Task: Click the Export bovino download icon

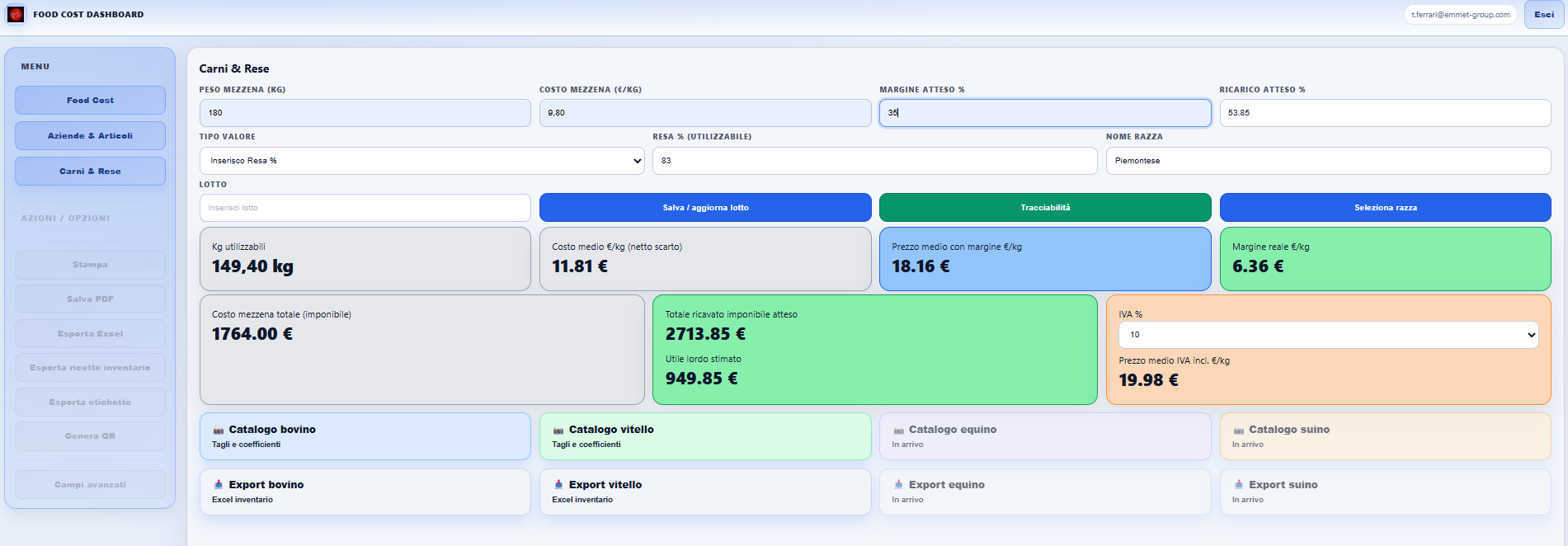Action: [219, 485]
